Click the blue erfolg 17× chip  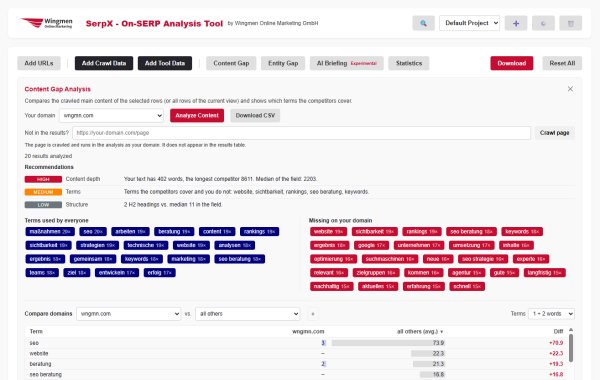(160, 273)
